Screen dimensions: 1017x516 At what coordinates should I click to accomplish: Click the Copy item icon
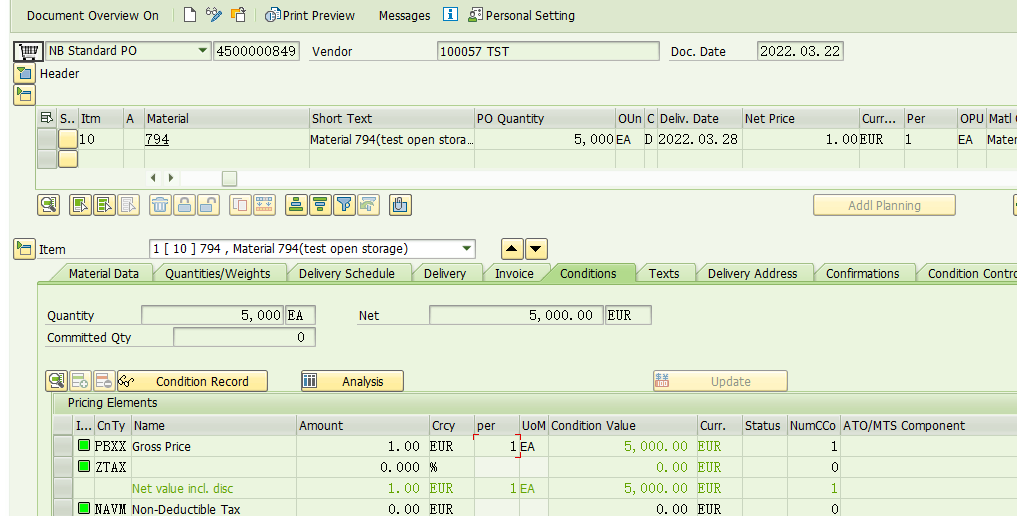tap(240, 205)
